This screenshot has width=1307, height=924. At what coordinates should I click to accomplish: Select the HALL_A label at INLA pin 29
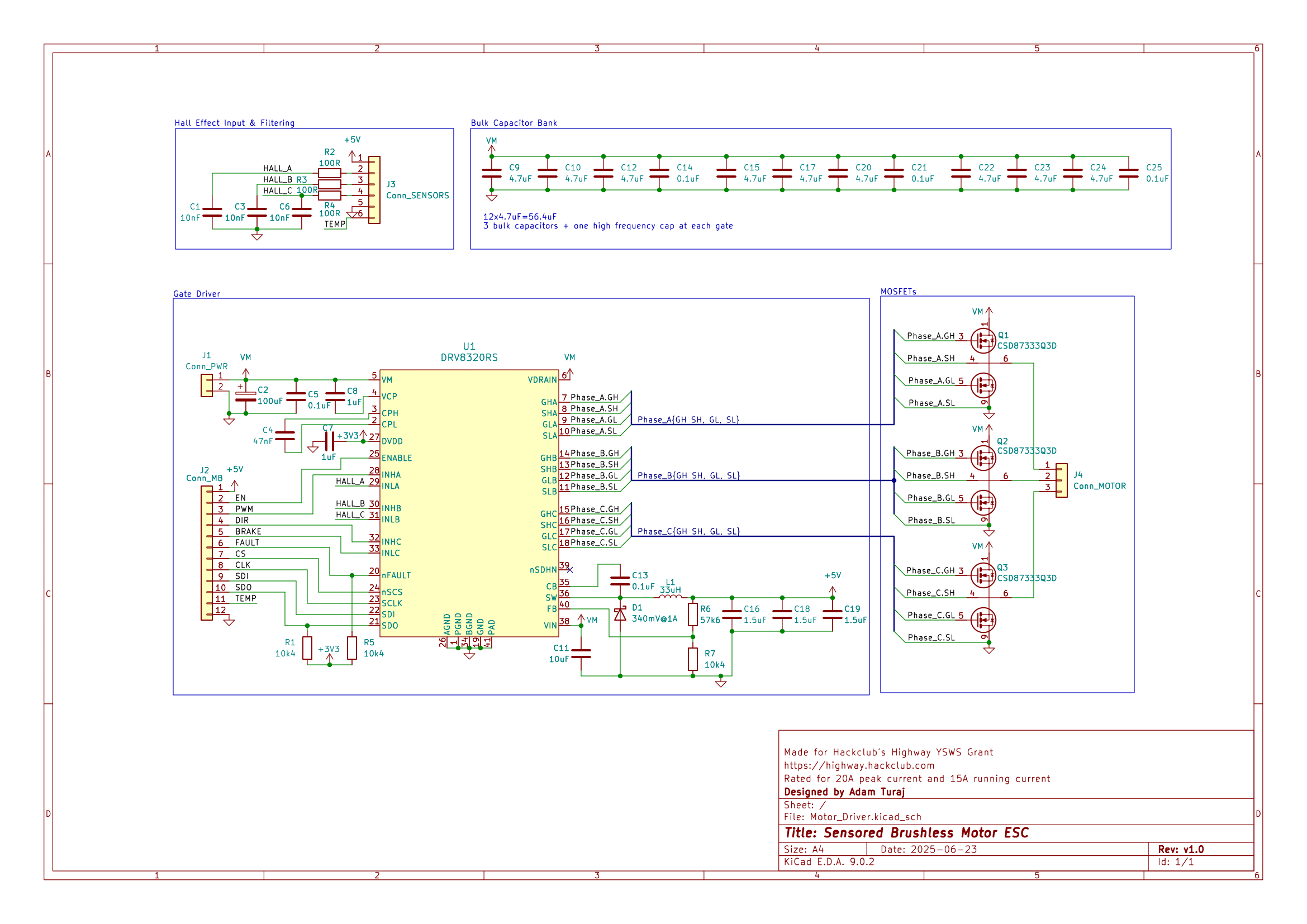tap(349, 482)
